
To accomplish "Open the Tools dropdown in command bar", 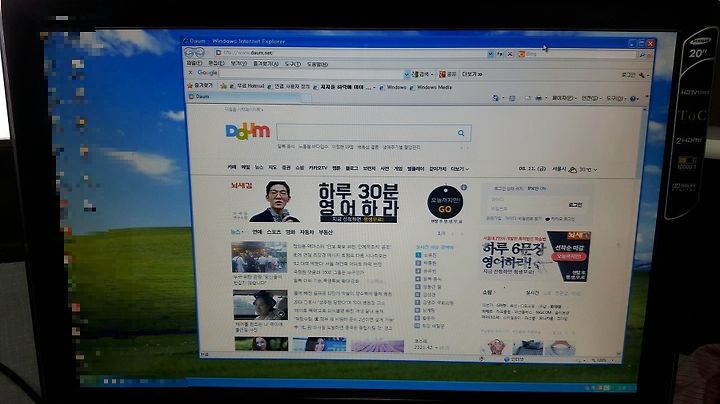I will 616,98.
